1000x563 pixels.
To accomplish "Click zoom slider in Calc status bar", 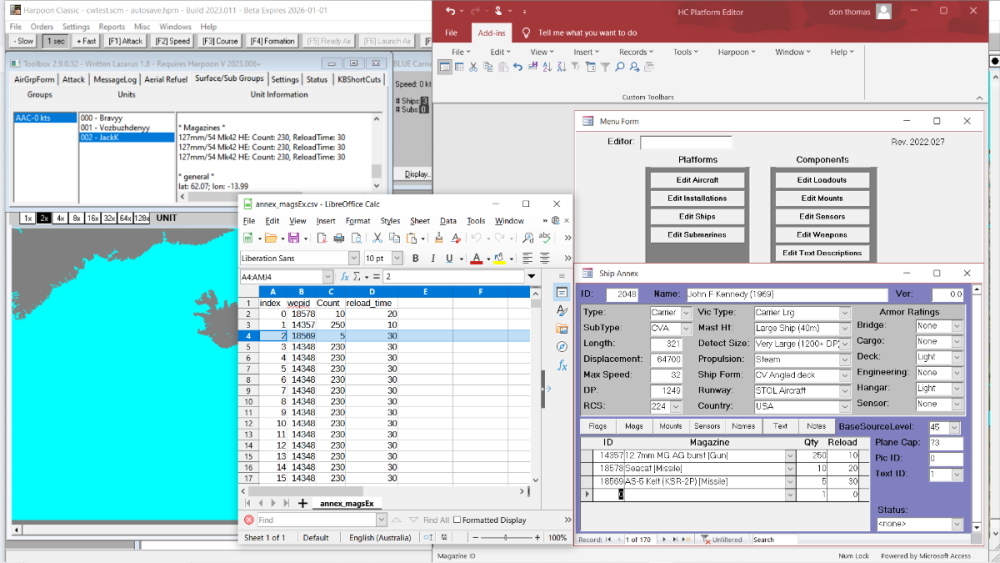I will (506, 537).
